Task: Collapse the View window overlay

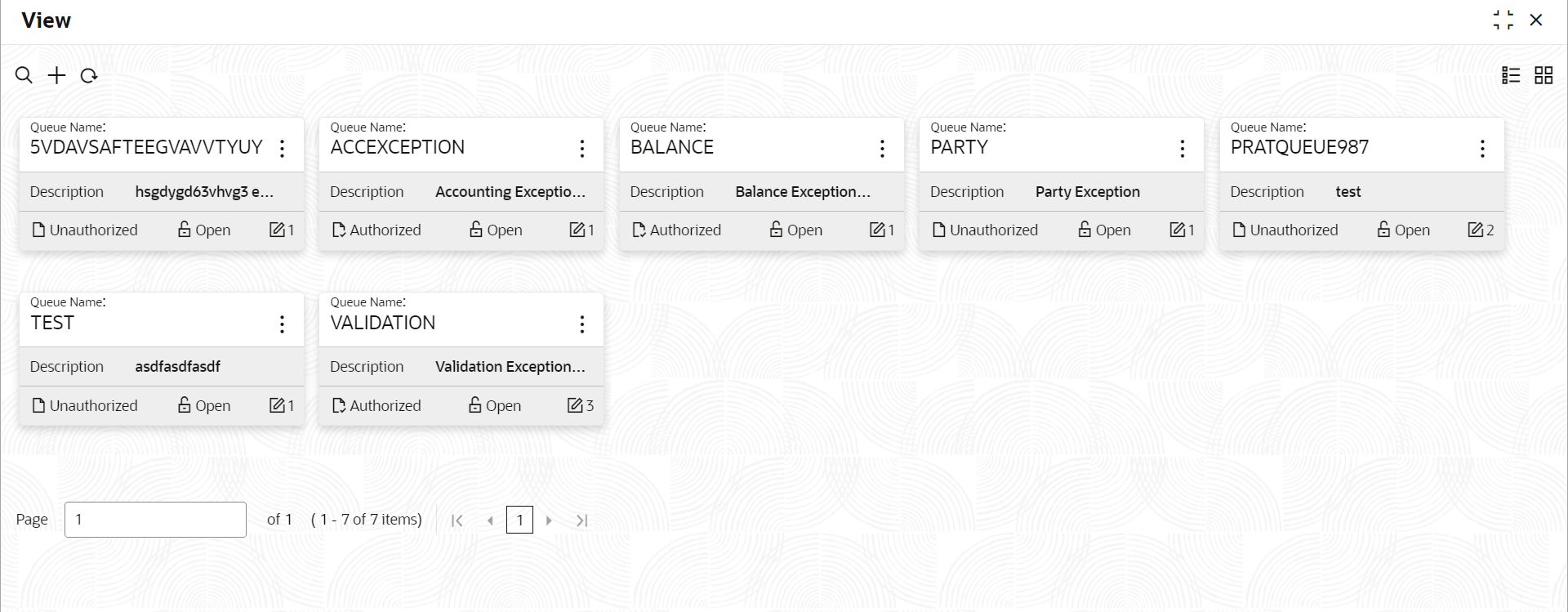Action: click(1503, 20)
